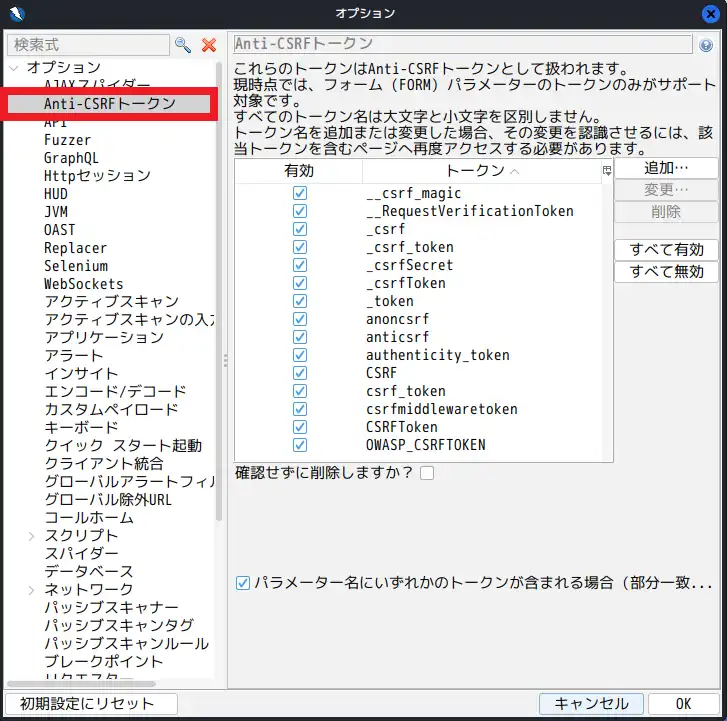727x721 pixels.
Task: Click the table column settings icon
Action: coord(607,171)
